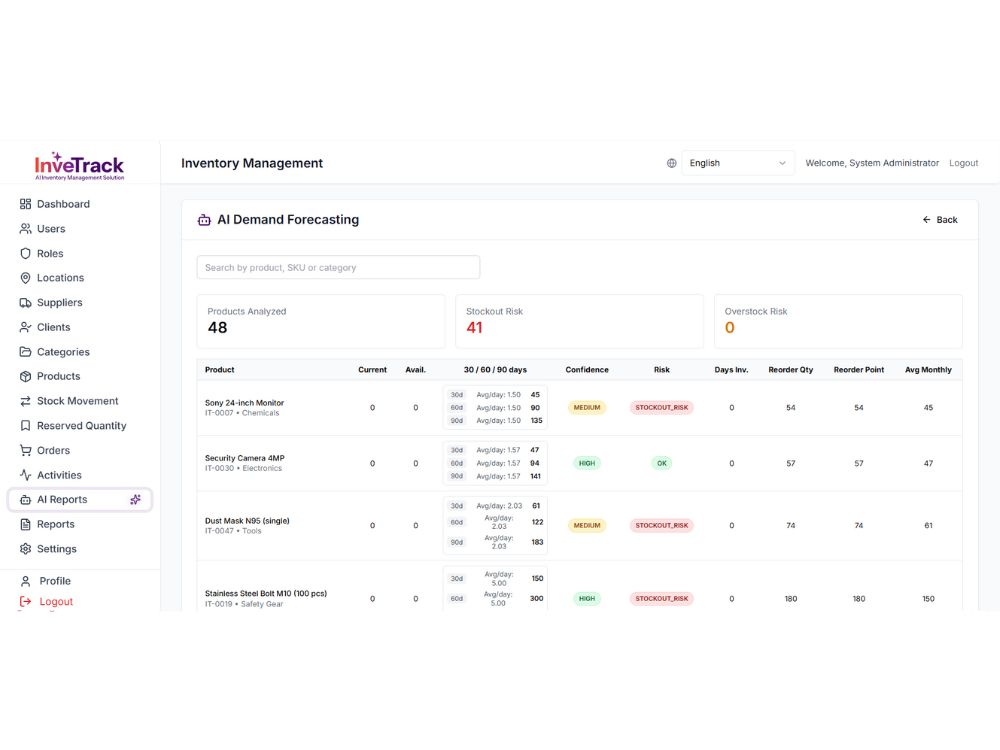The width and height of the screenshot is (1000, 750).
Task: Click the Products Analyzed card
Action: pyautogui.click(x=321, y=321)
